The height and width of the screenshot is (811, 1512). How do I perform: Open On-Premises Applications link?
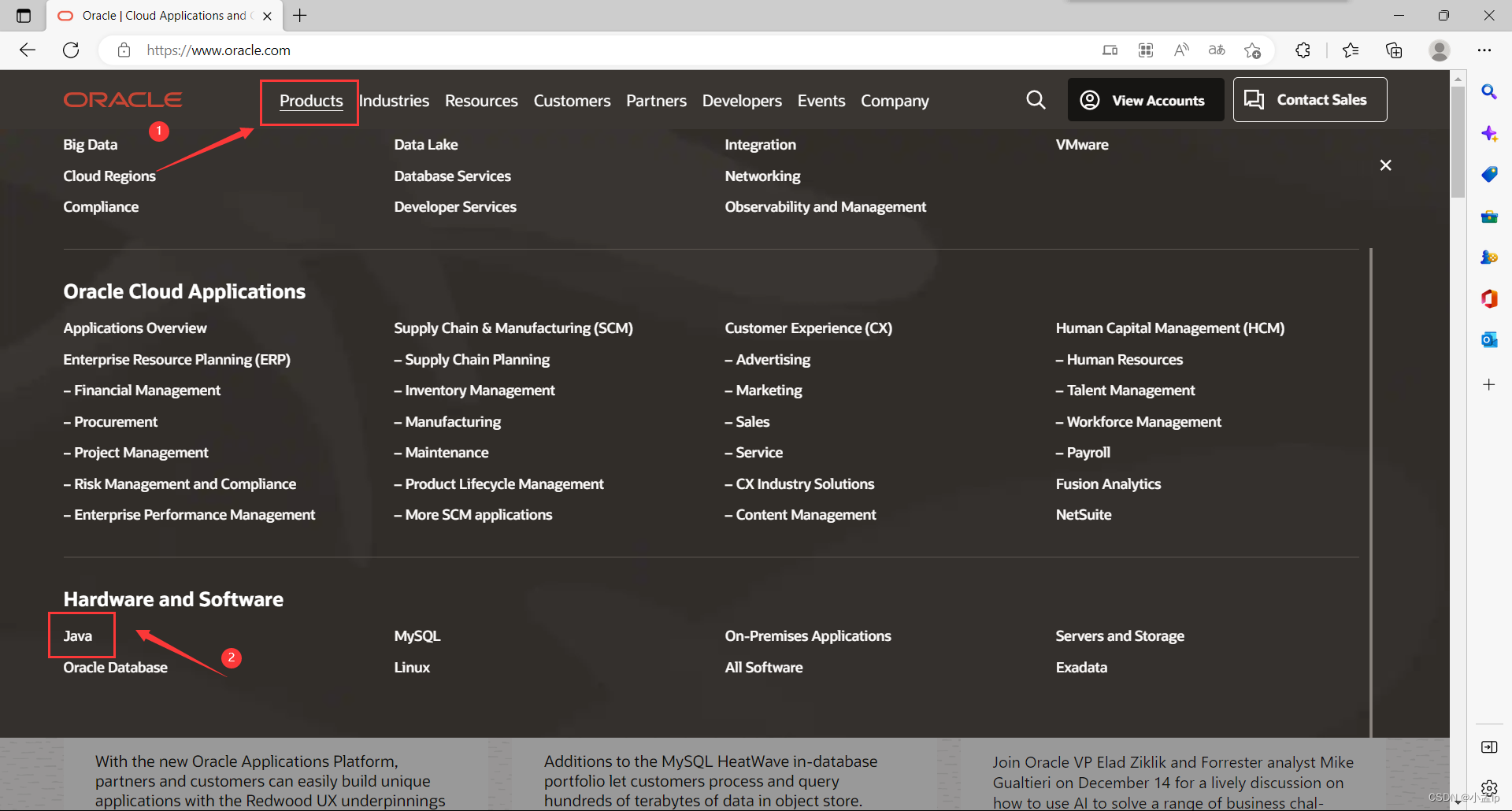808,635
